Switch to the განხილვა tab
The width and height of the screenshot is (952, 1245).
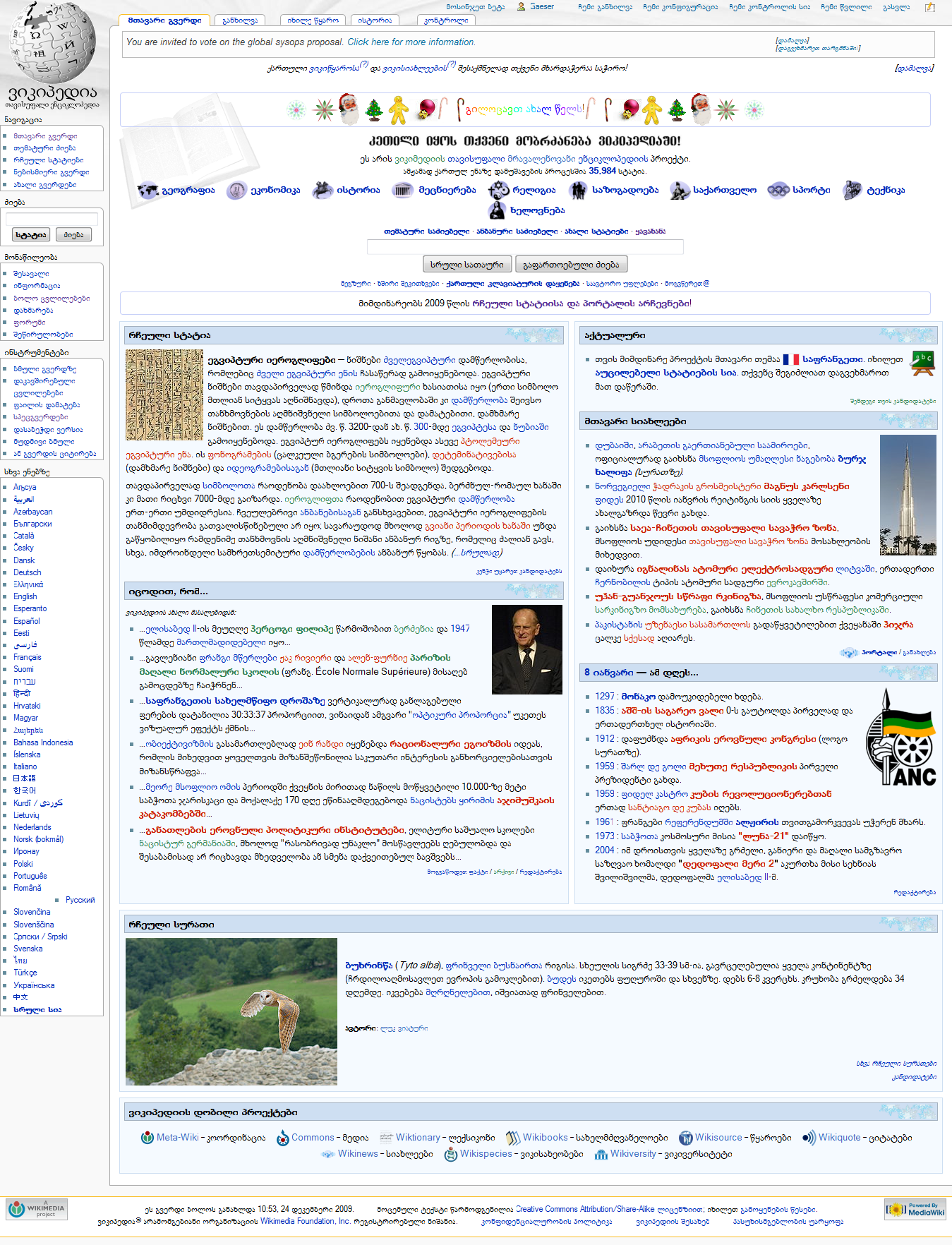[x=240, y=20]
